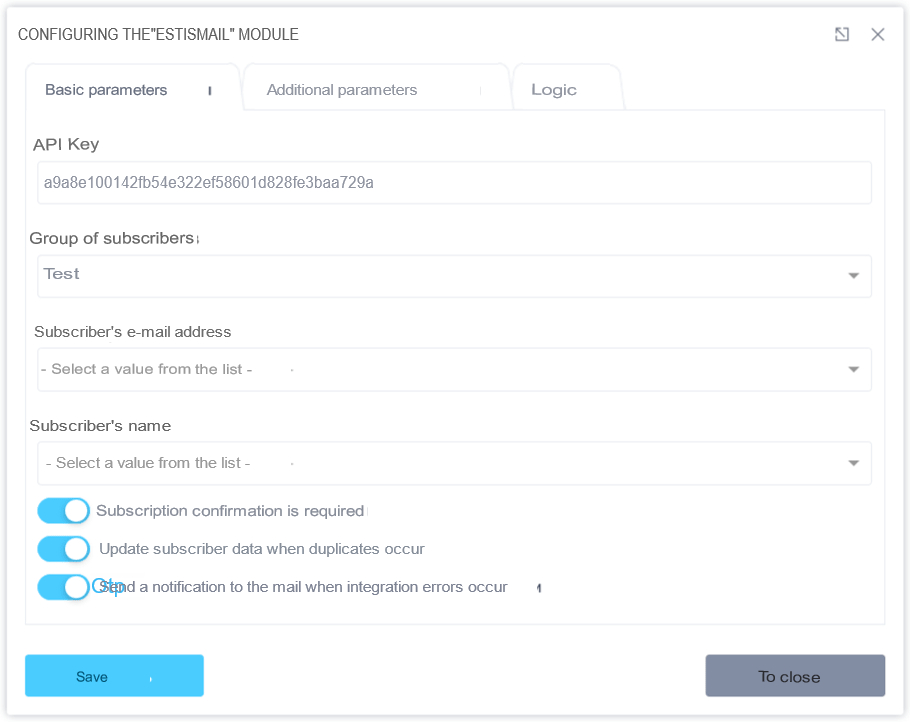Image resolution: width=910 pixels, height=722 pixels.
Task: Click the resize dialog icon top-right
Action: tap(842, 34)
